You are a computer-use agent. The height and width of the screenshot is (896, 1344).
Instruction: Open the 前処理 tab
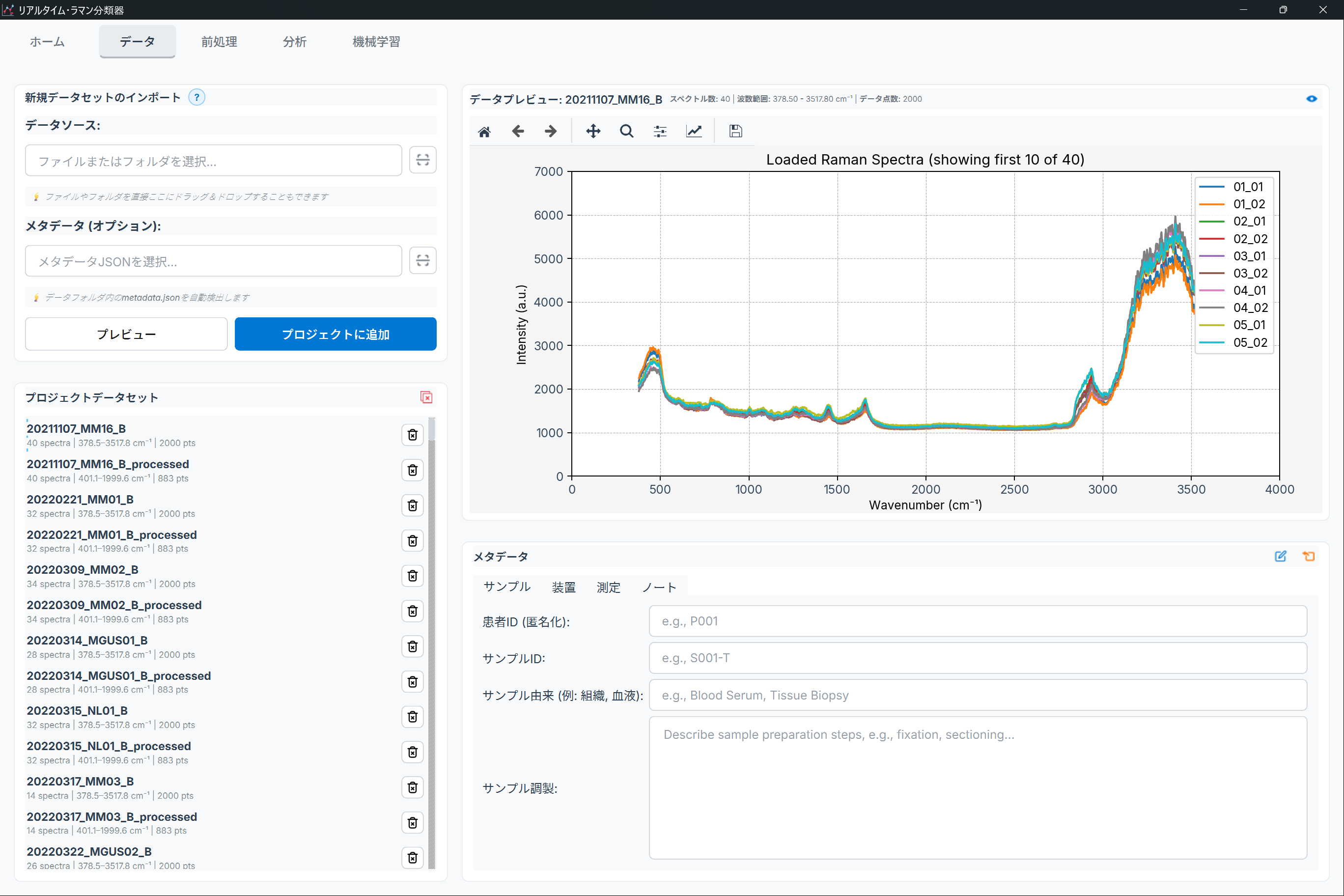[219, 42]
